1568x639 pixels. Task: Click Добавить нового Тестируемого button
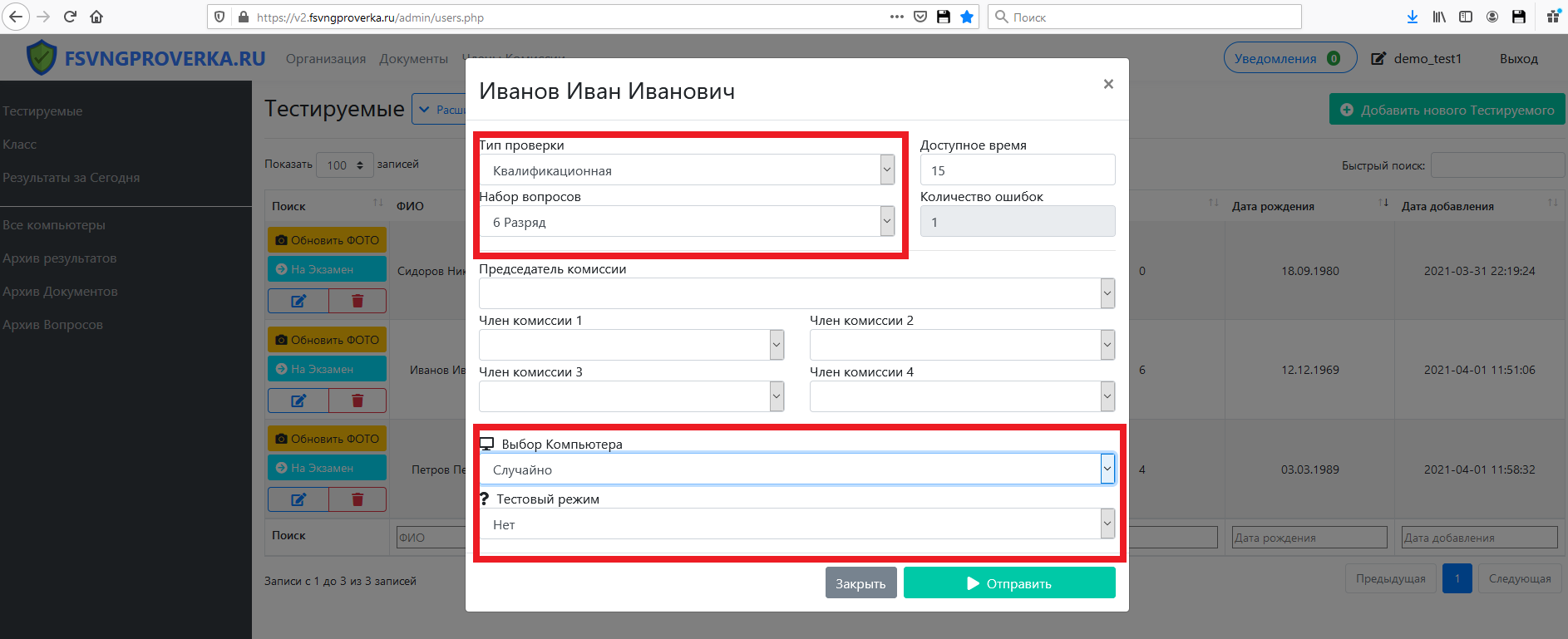click(x=1447, y=110)
